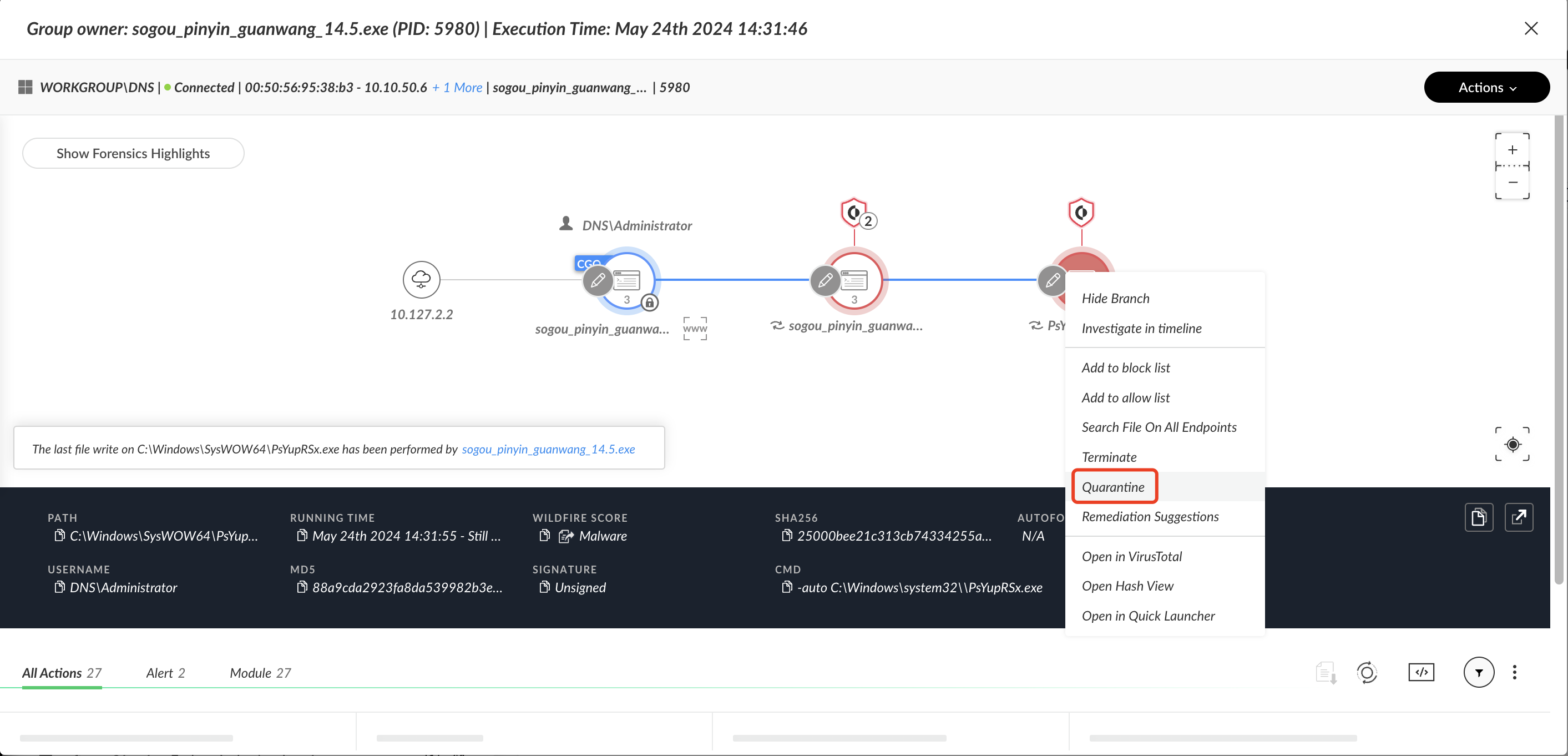Screen dimensions: 1568x756
Task: Click the filter icon in bottom toolbar
Action: pos(1478,672)
